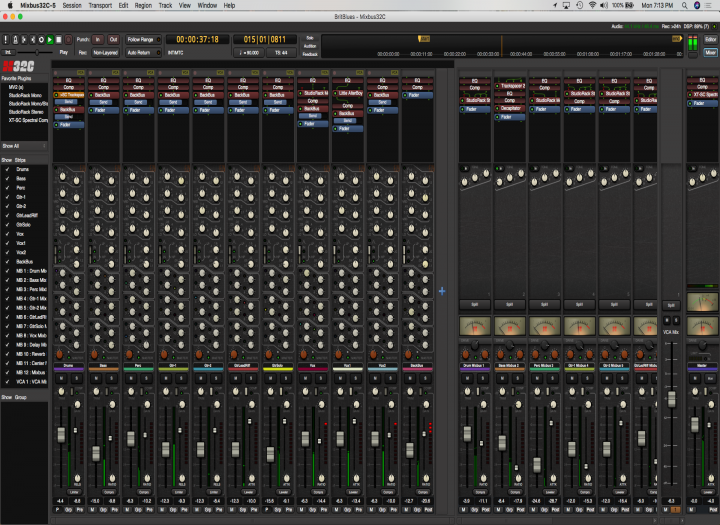The image size is (720, 525).
Task: Jump to session end with transport icon
Action: click(32, 40)
